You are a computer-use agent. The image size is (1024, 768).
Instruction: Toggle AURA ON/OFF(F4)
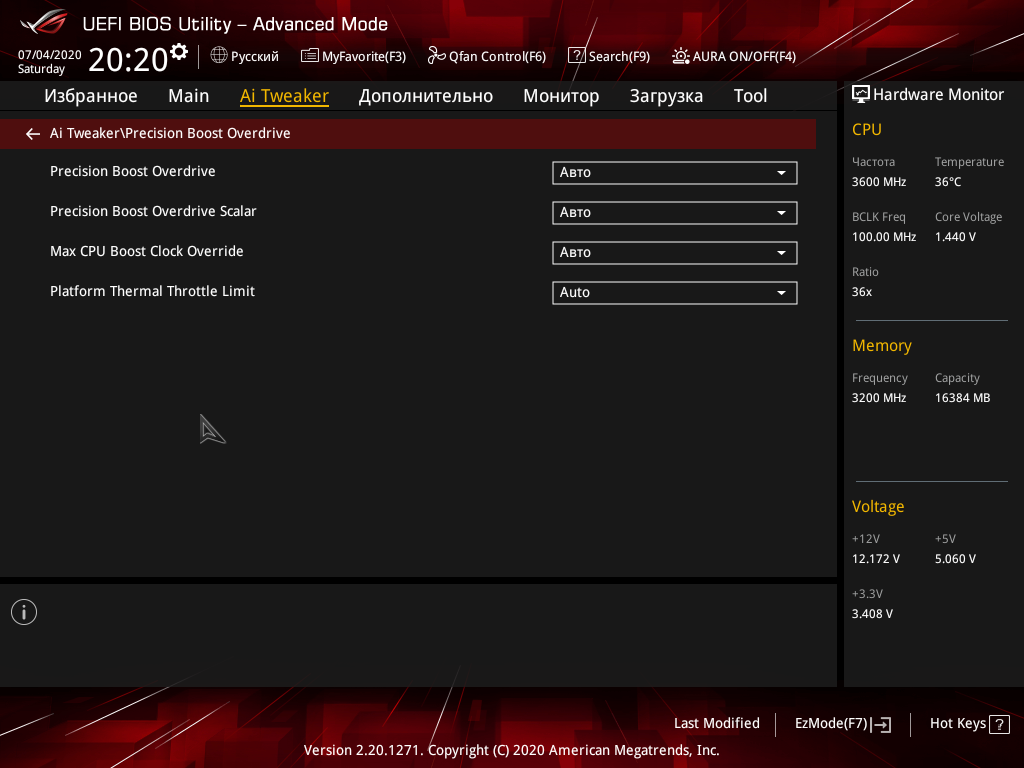pos(734,56)
